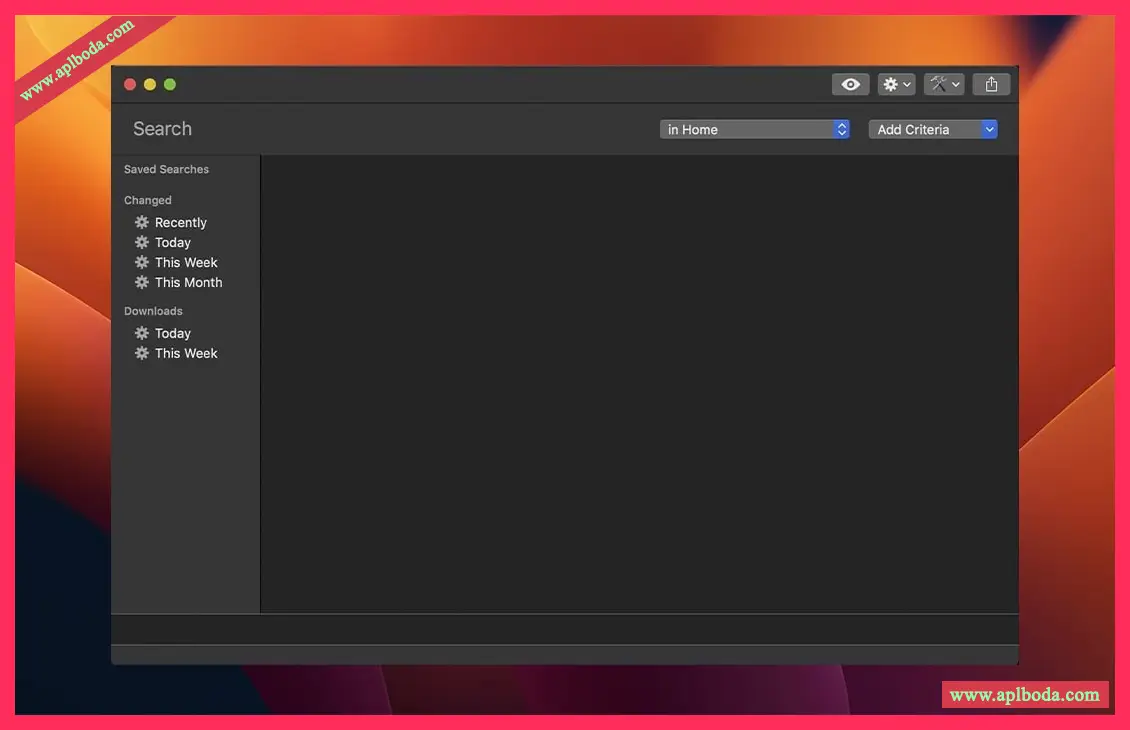Click the gear icon beside Recently
The width and height of the screenshot is (1130, 730).
point(142,223)
